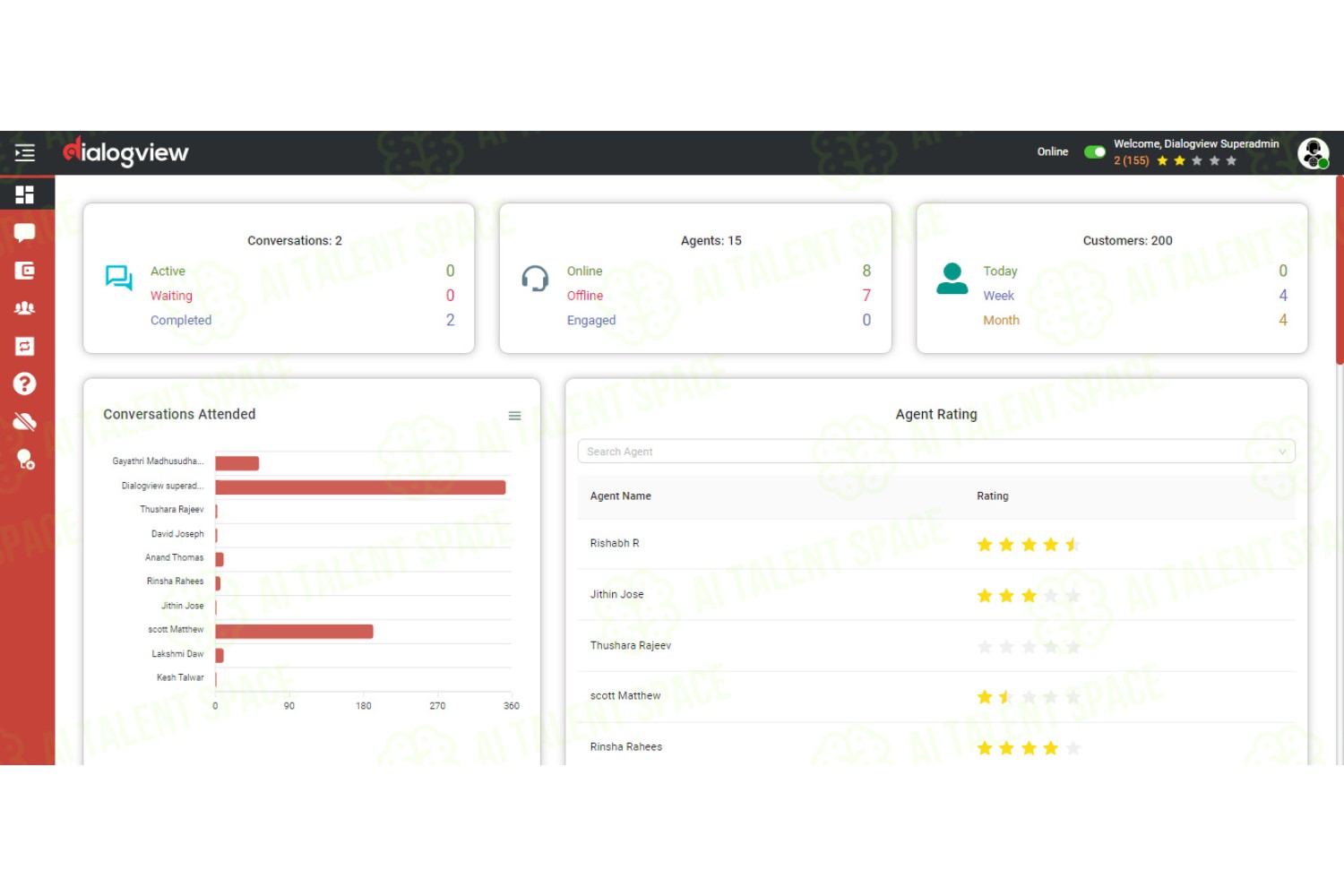This screenshot has width=1344, height=896.
Task: Open the wallet-style sidebar icon
Action: coord(25,271)
